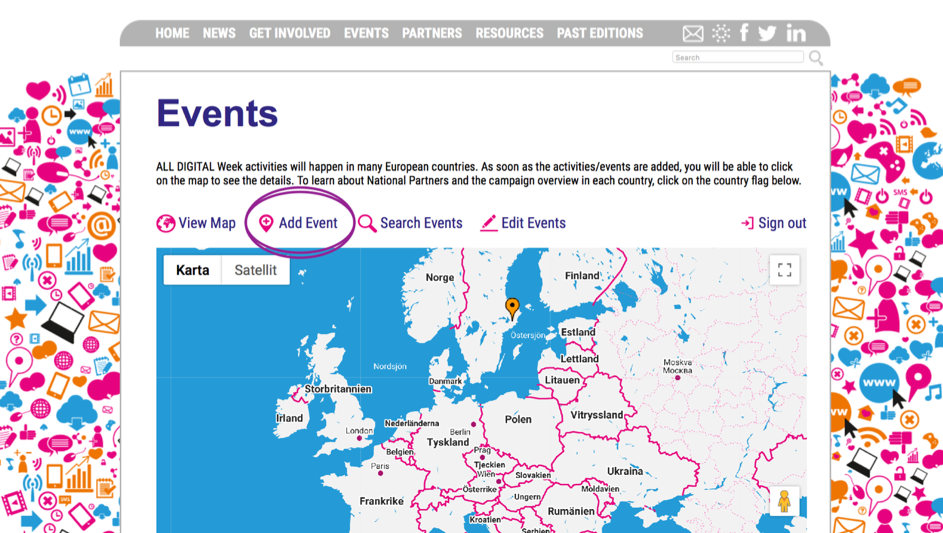Open the Twitter bird icon in header
This screenshot has width=943, height=533.
pyautogui.click(x=767, y=33)
